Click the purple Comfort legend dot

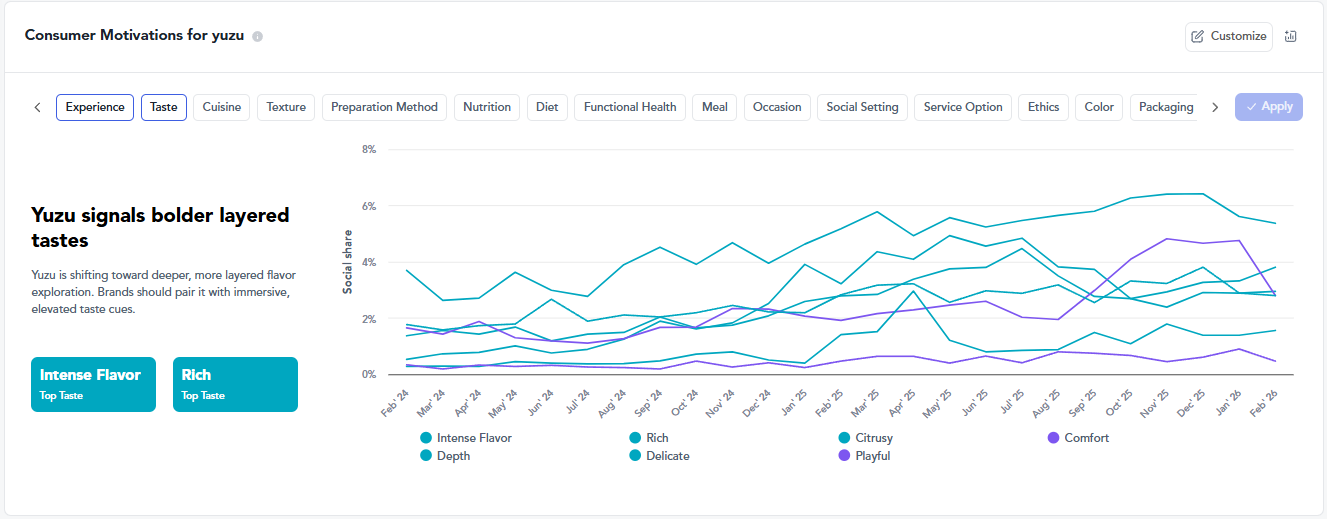(1053, 438)
